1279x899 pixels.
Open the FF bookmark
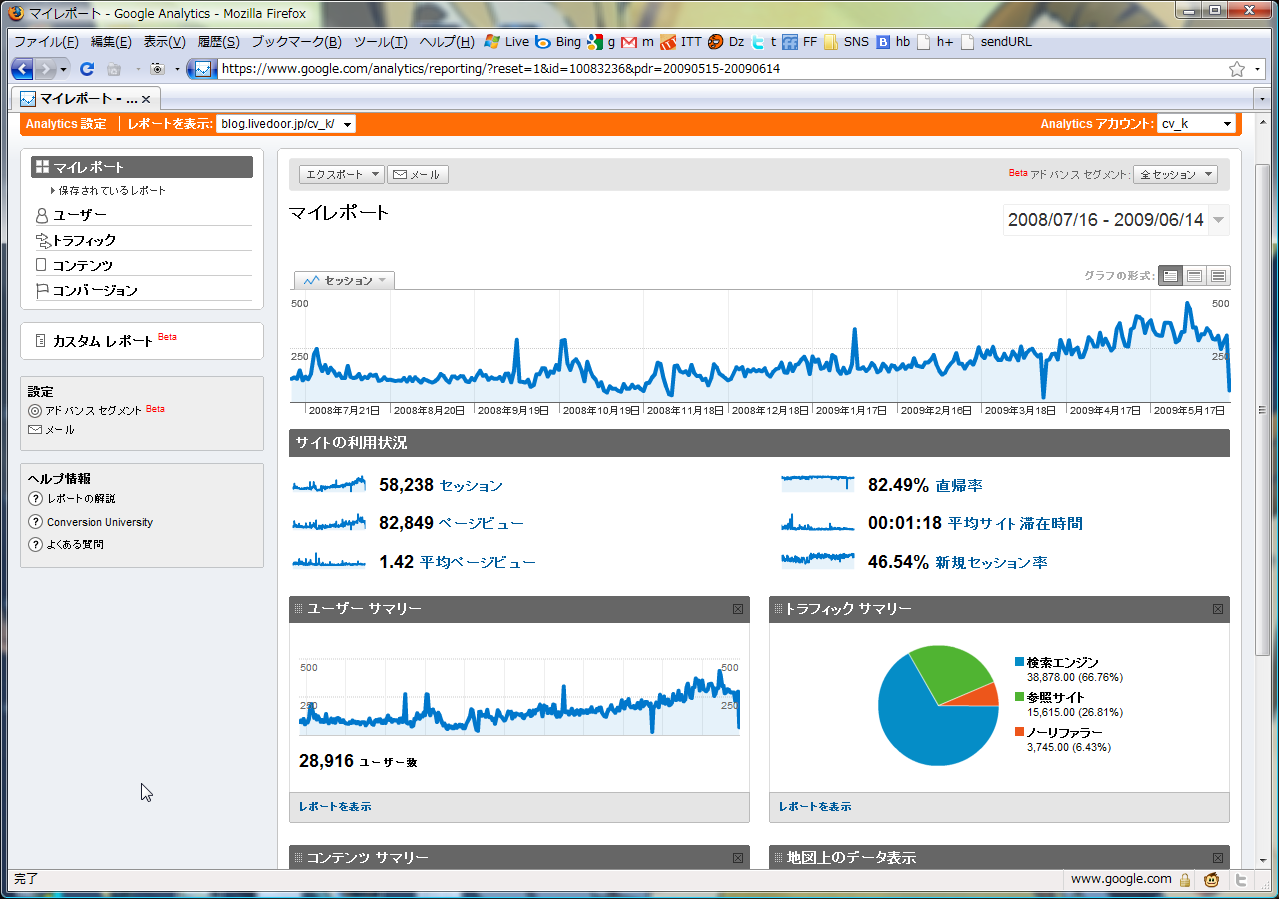pyautogui.click(x=800, y=42)
